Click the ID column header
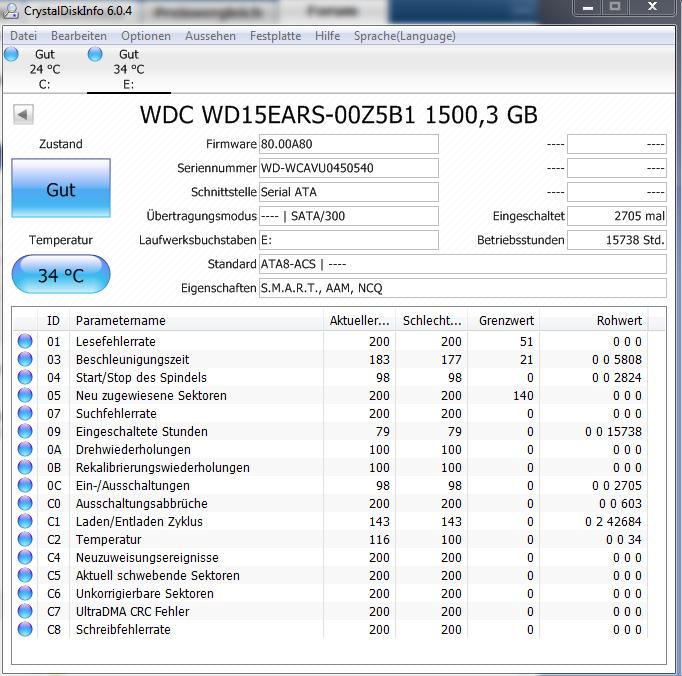 [53, 321]
